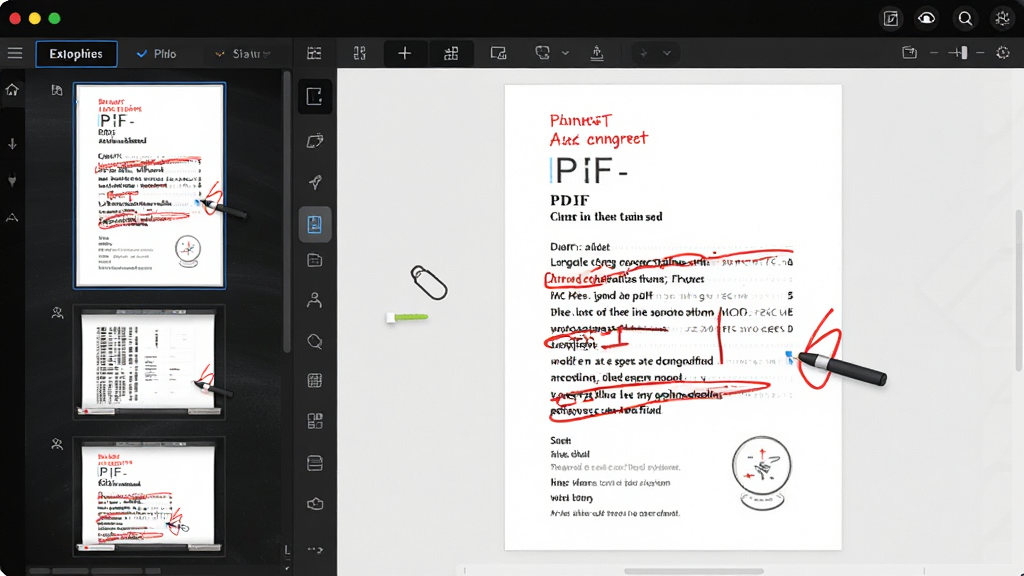Expand the chevron beside dimmed arrow button
The height and width of the screenshot is (576, 1024).
click(667, 53)
